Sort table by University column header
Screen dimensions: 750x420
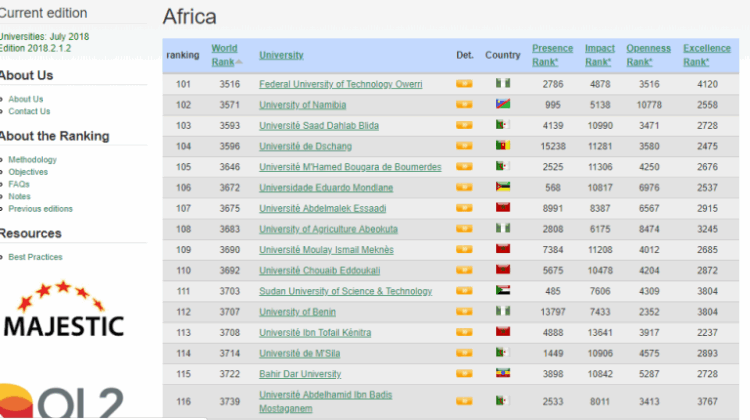pos(281,55)
